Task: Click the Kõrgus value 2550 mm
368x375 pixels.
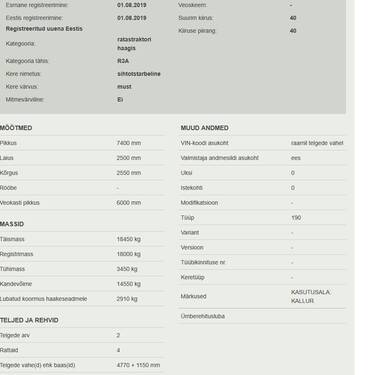Action: (129, 173)
